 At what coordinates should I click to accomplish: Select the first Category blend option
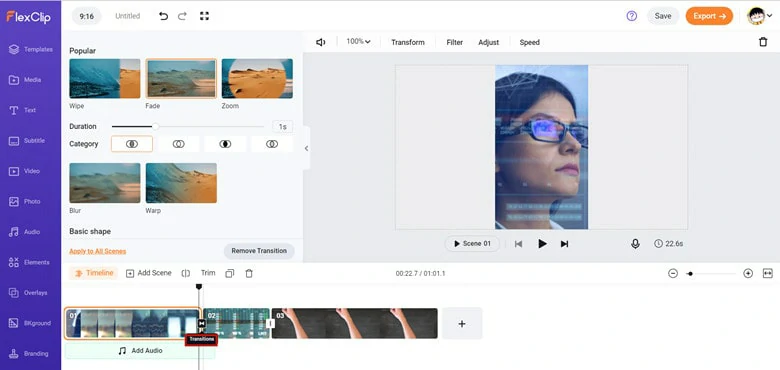coord(132,144)
